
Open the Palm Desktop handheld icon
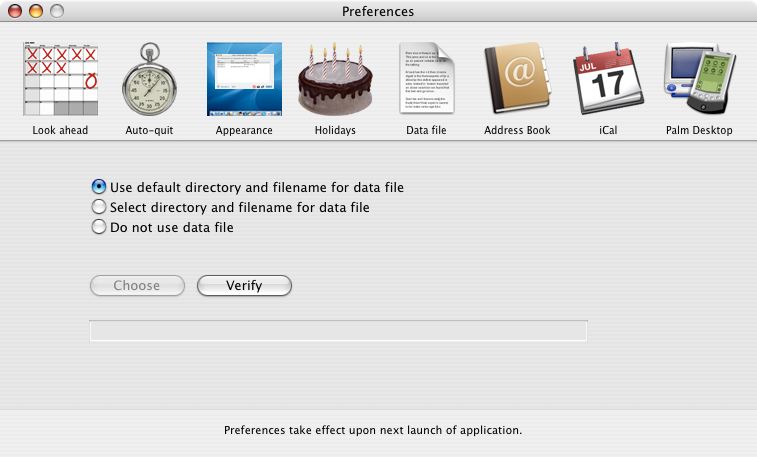click(x=699, y=80)
